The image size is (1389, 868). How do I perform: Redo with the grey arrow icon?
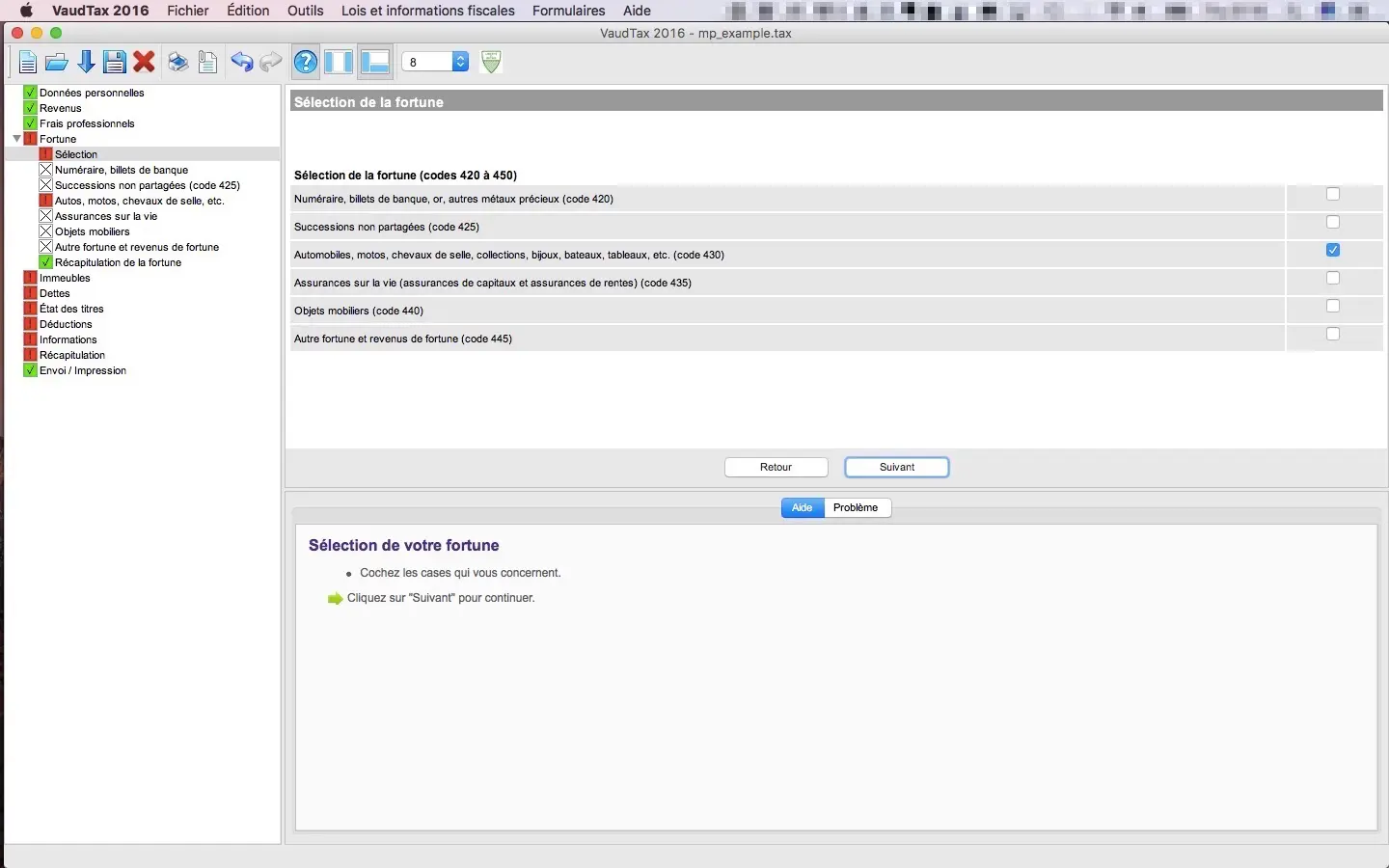[x=271, y=63]
